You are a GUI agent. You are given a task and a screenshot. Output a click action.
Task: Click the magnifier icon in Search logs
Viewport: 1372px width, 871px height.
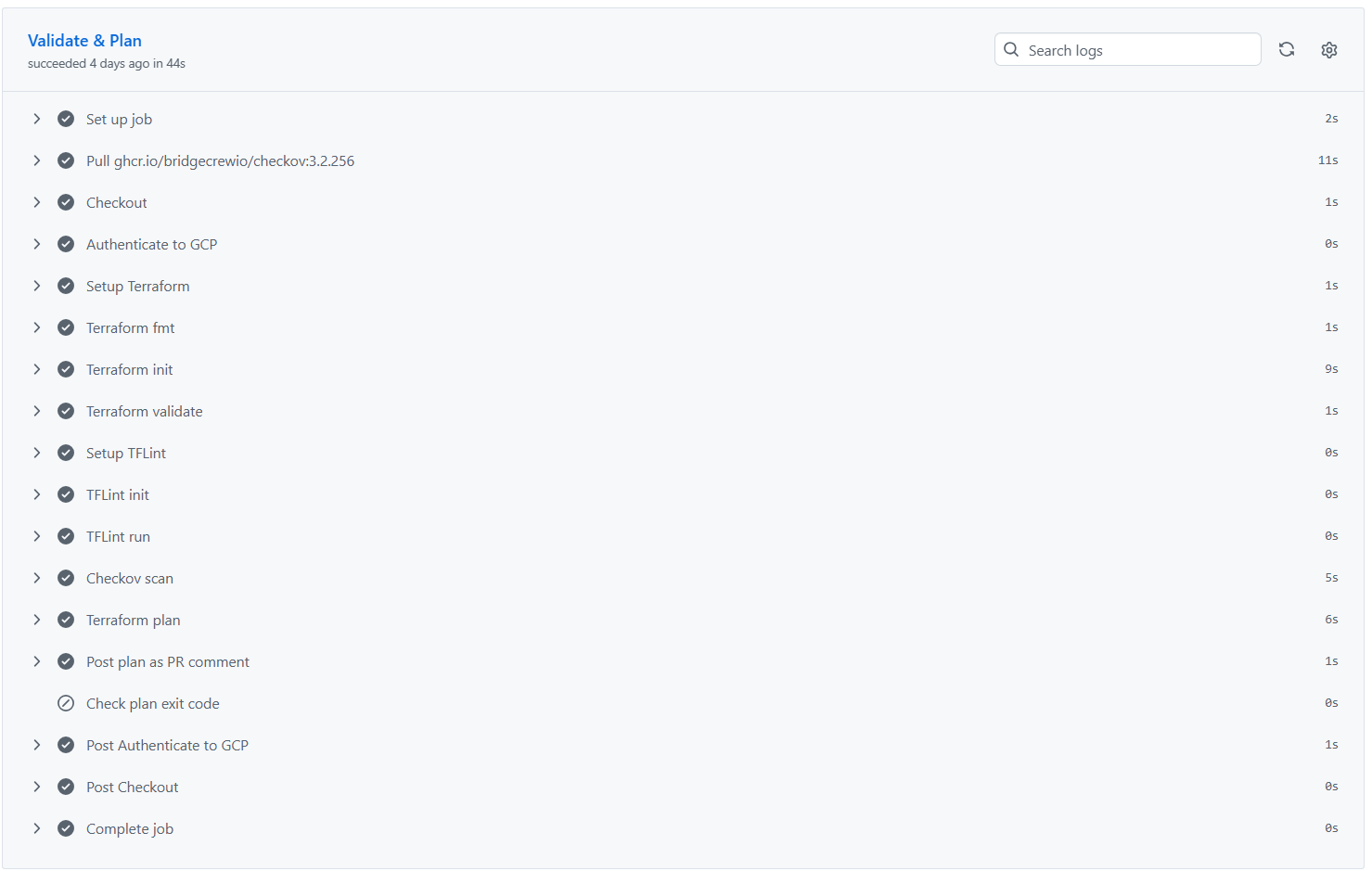click(1011, 49)
